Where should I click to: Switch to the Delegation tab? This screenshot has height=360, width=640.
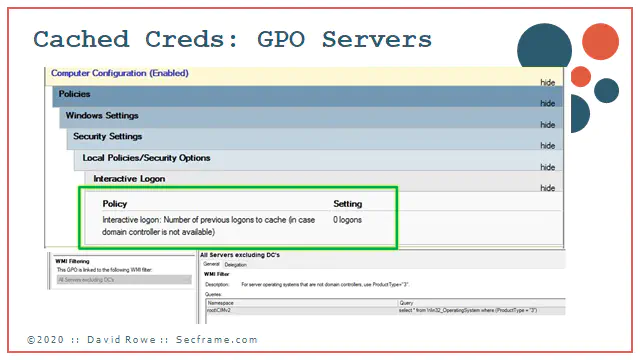click(236, 264)
